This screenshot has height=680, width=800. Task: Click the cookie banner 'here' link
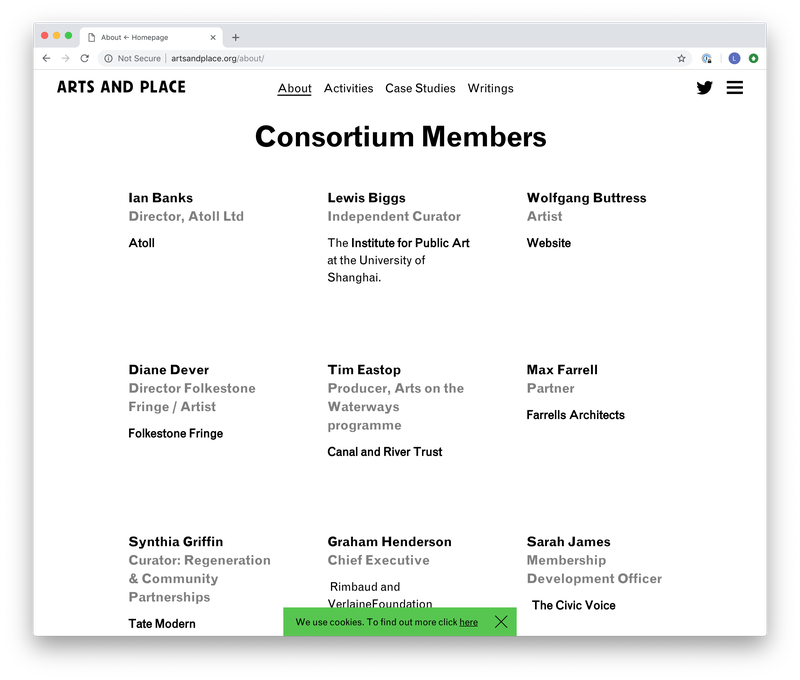(468, 622)
